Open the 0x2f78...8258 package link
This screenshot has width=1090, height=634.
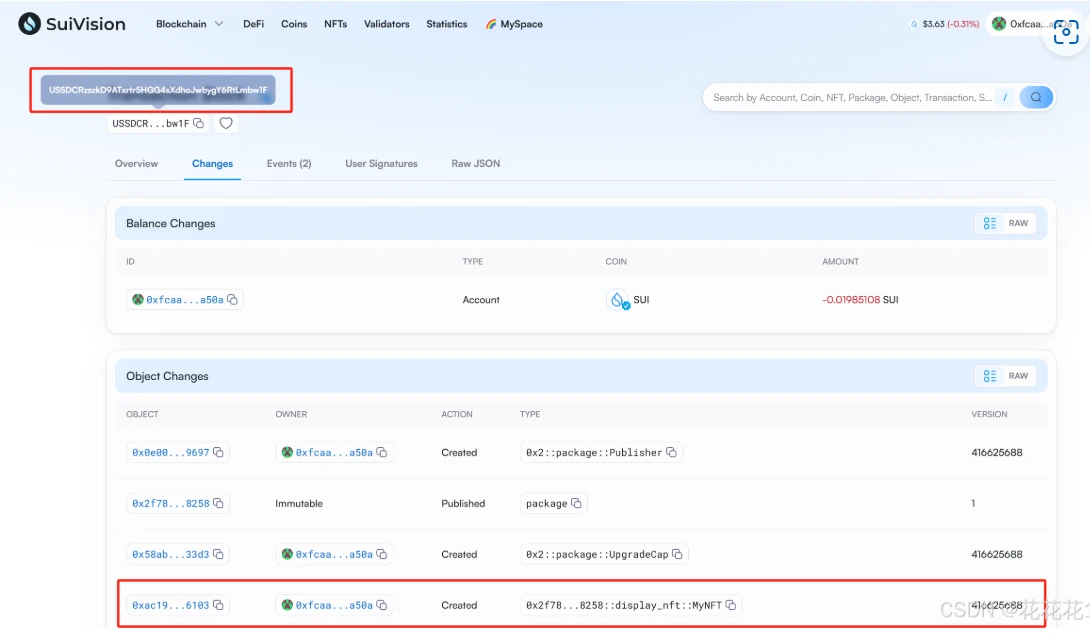pyautogui.click(x=170, y=504)
